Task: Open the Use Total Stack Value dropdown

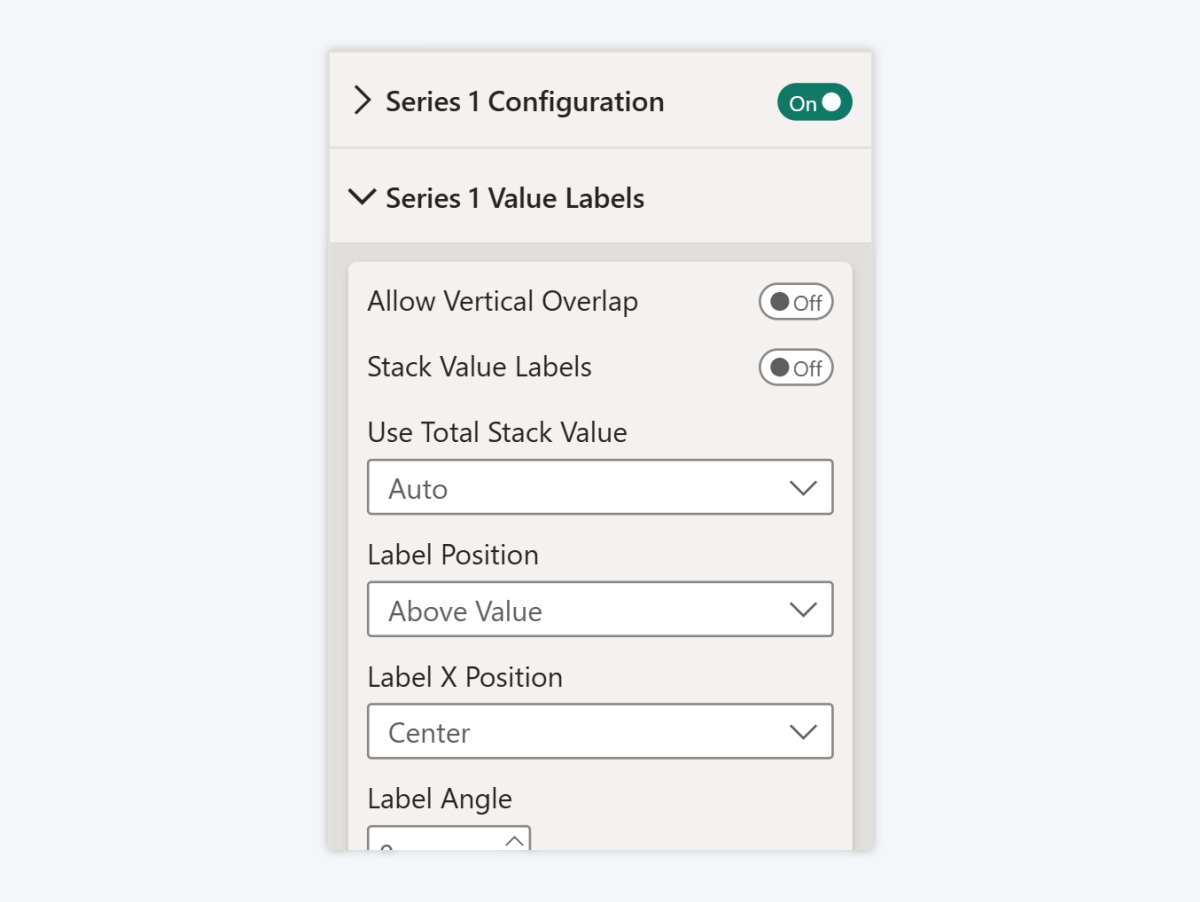Action: pos(600,487)
